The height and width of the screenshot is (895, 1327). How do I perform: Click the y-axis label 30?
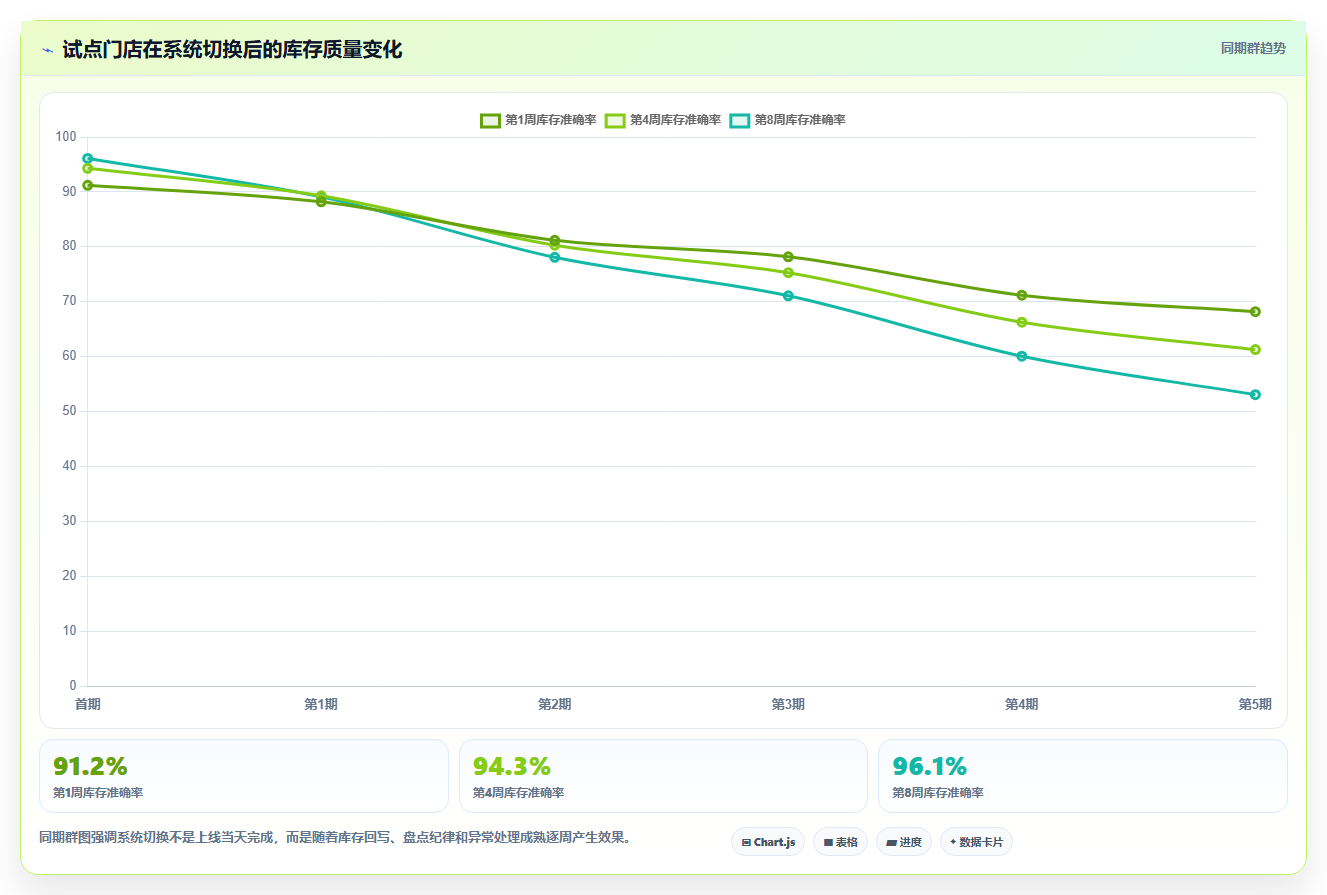[70, 521]
